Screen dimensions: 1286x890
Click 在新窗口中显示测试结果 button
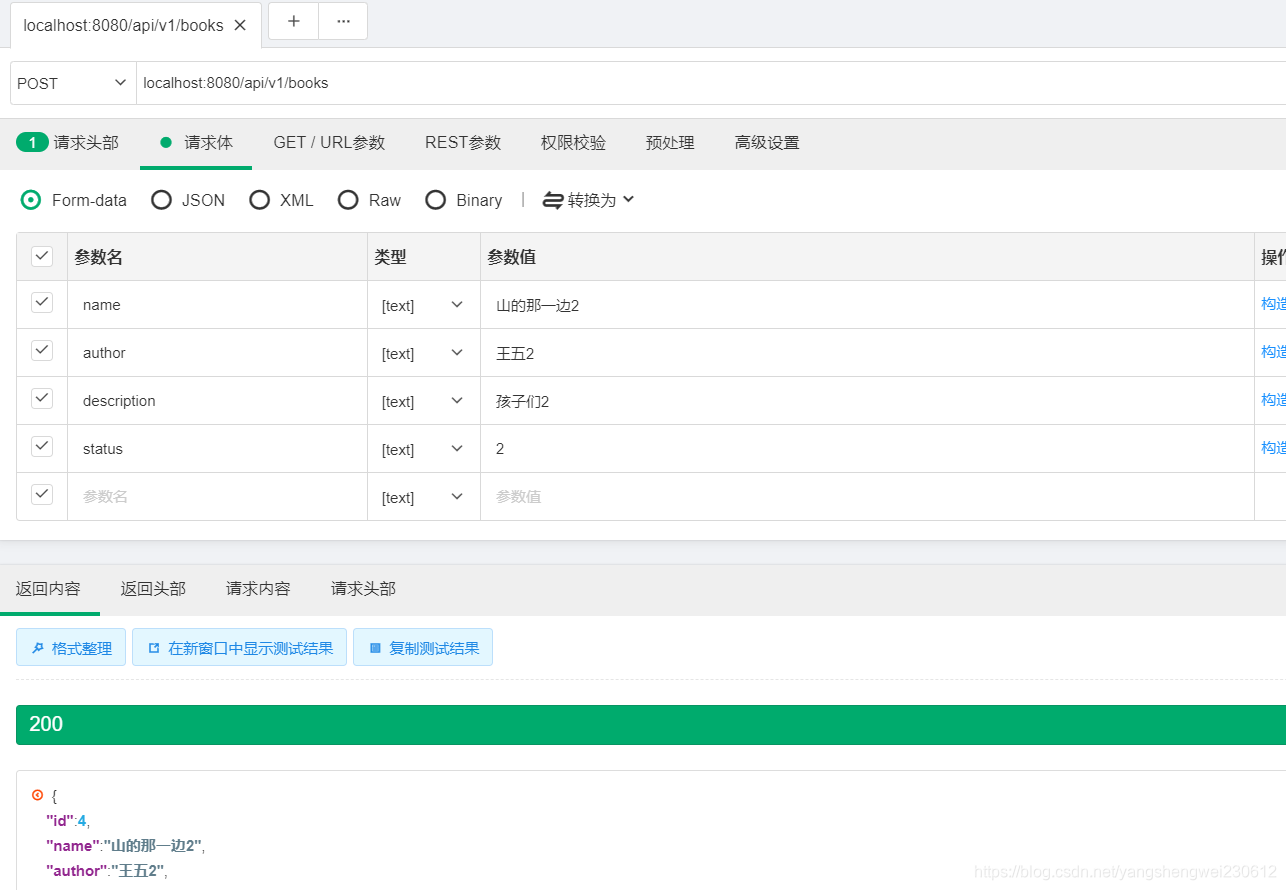coord(239,648)
